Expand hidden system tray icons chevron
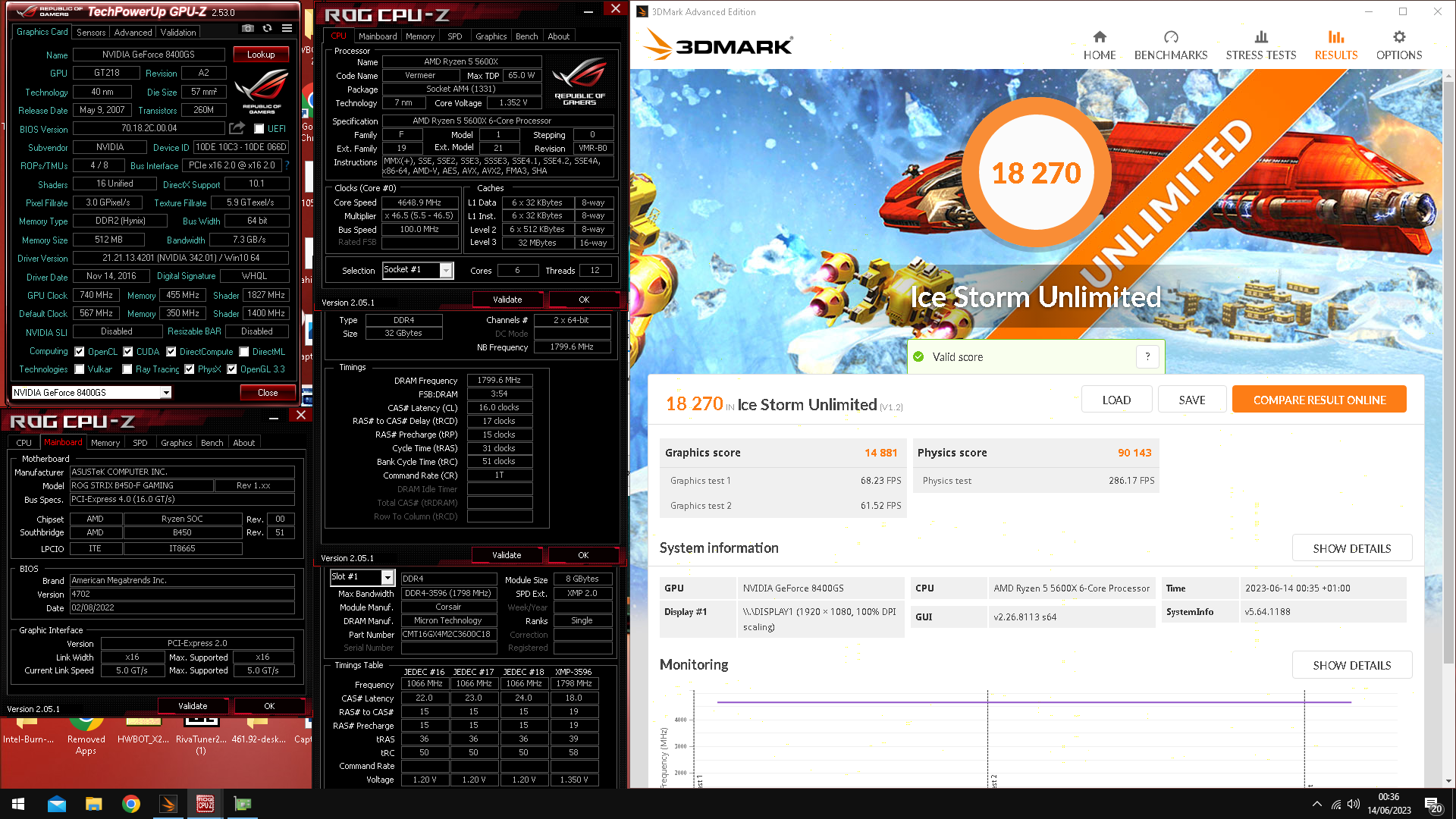 (1316, 804)
